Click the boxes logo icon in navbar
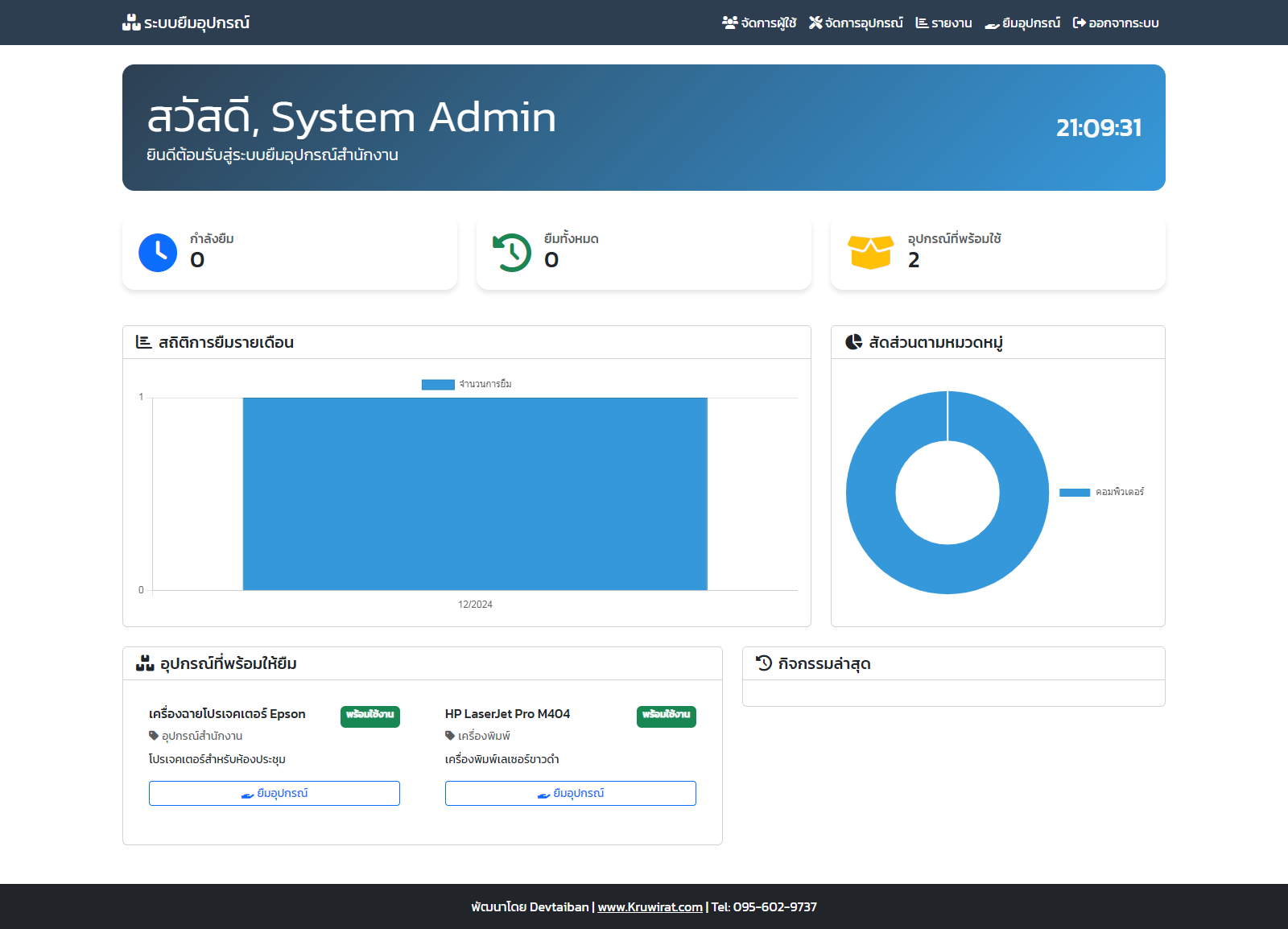Image resolution: width=1288 pixels, height=929 pixels. tap(131, 23)
